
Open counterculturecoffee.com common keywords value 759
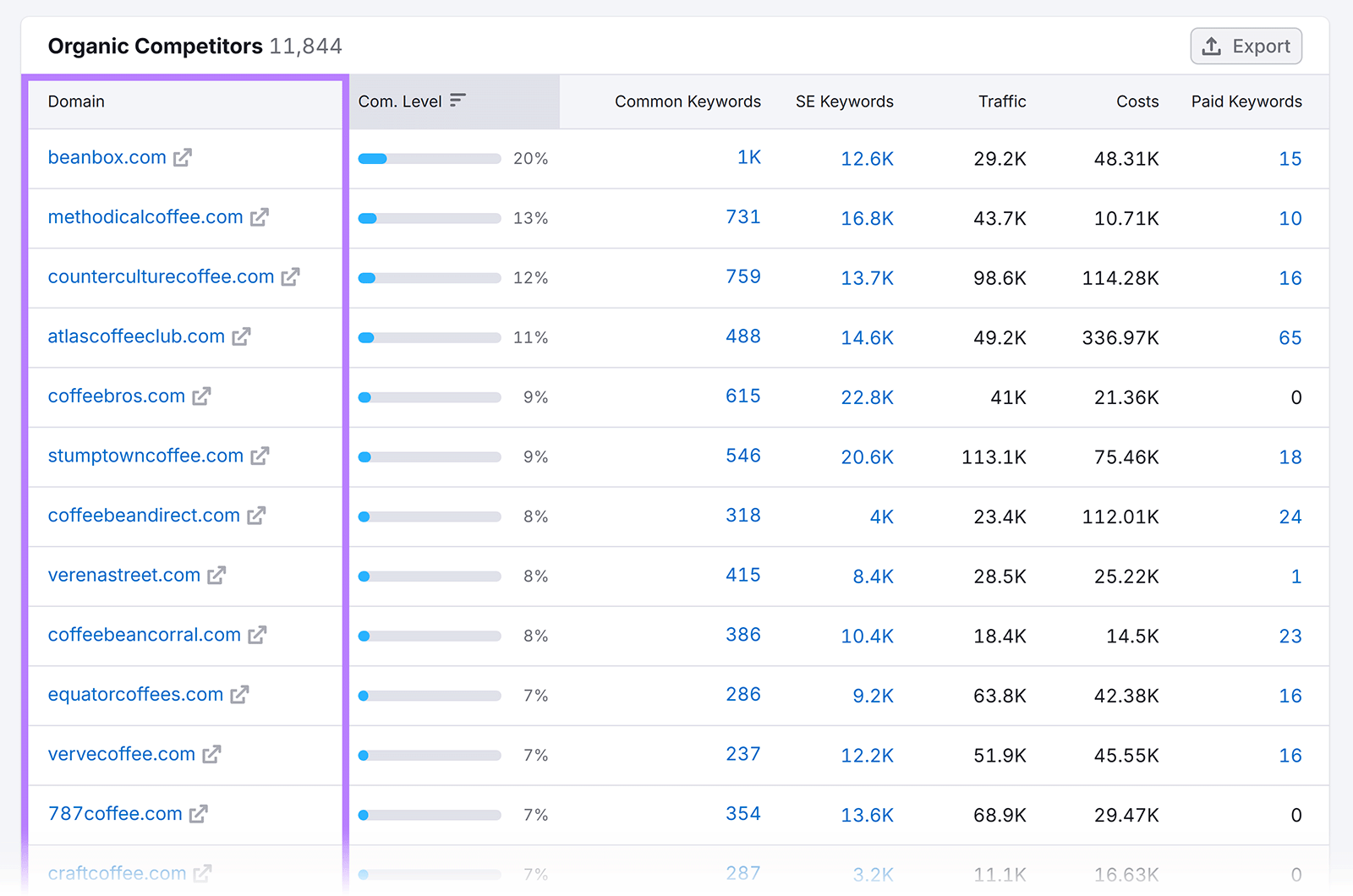pos(743,276)
